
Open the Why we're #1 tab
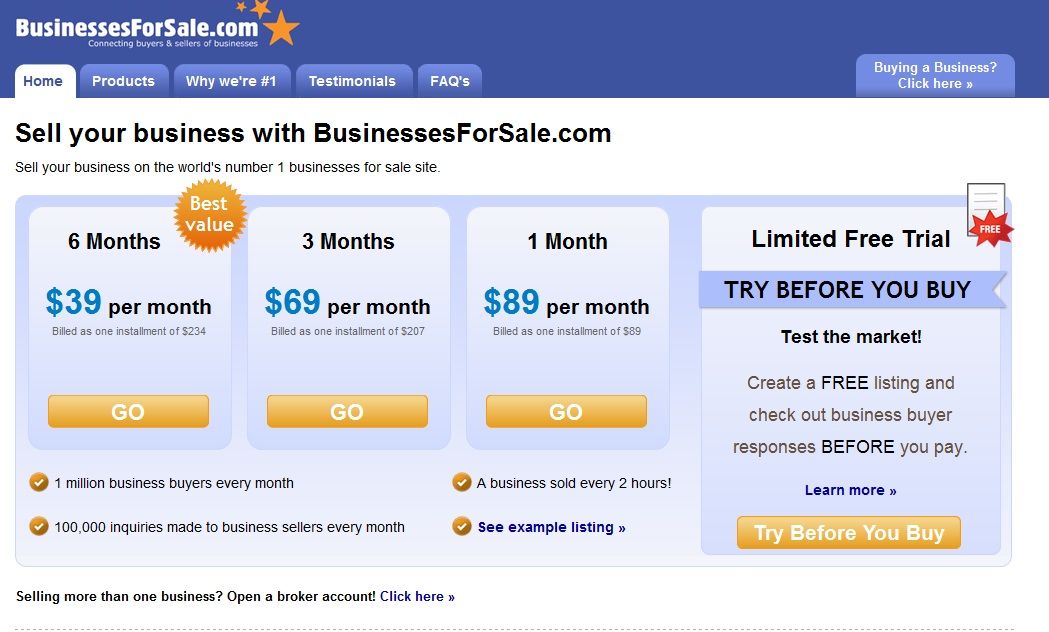click(231, 81)
